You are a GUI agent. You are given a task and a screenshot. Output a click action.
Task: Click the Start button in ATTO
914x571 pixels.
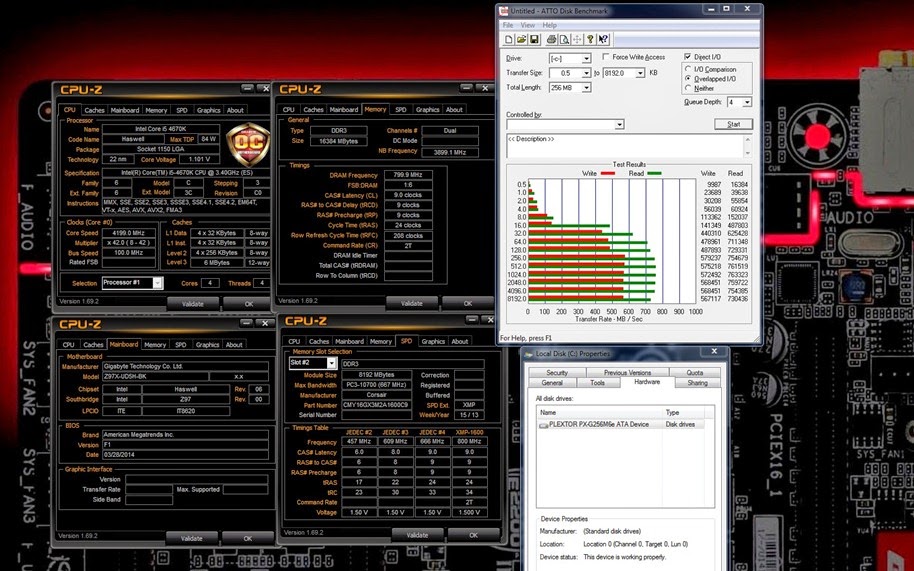click(733, 124)
